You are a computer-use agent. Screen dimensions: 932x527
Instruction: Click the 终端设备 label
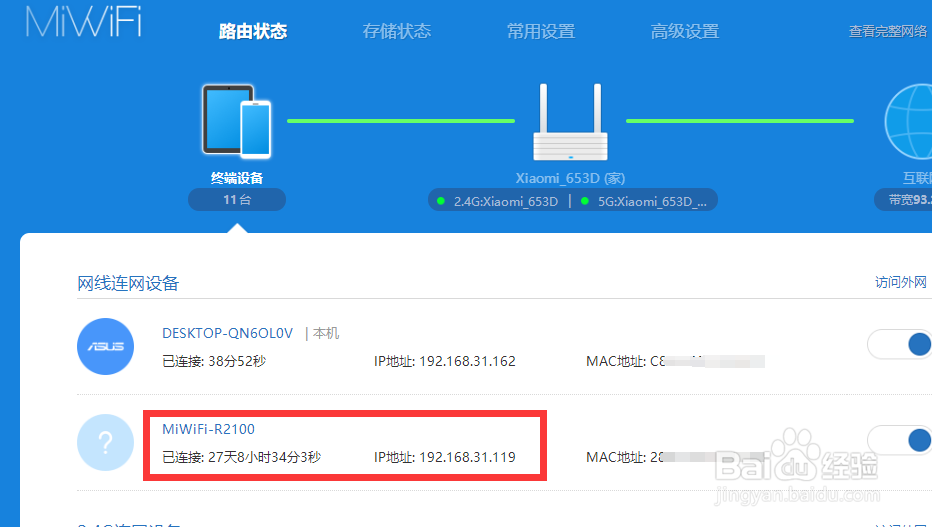(x=237, y=178)
